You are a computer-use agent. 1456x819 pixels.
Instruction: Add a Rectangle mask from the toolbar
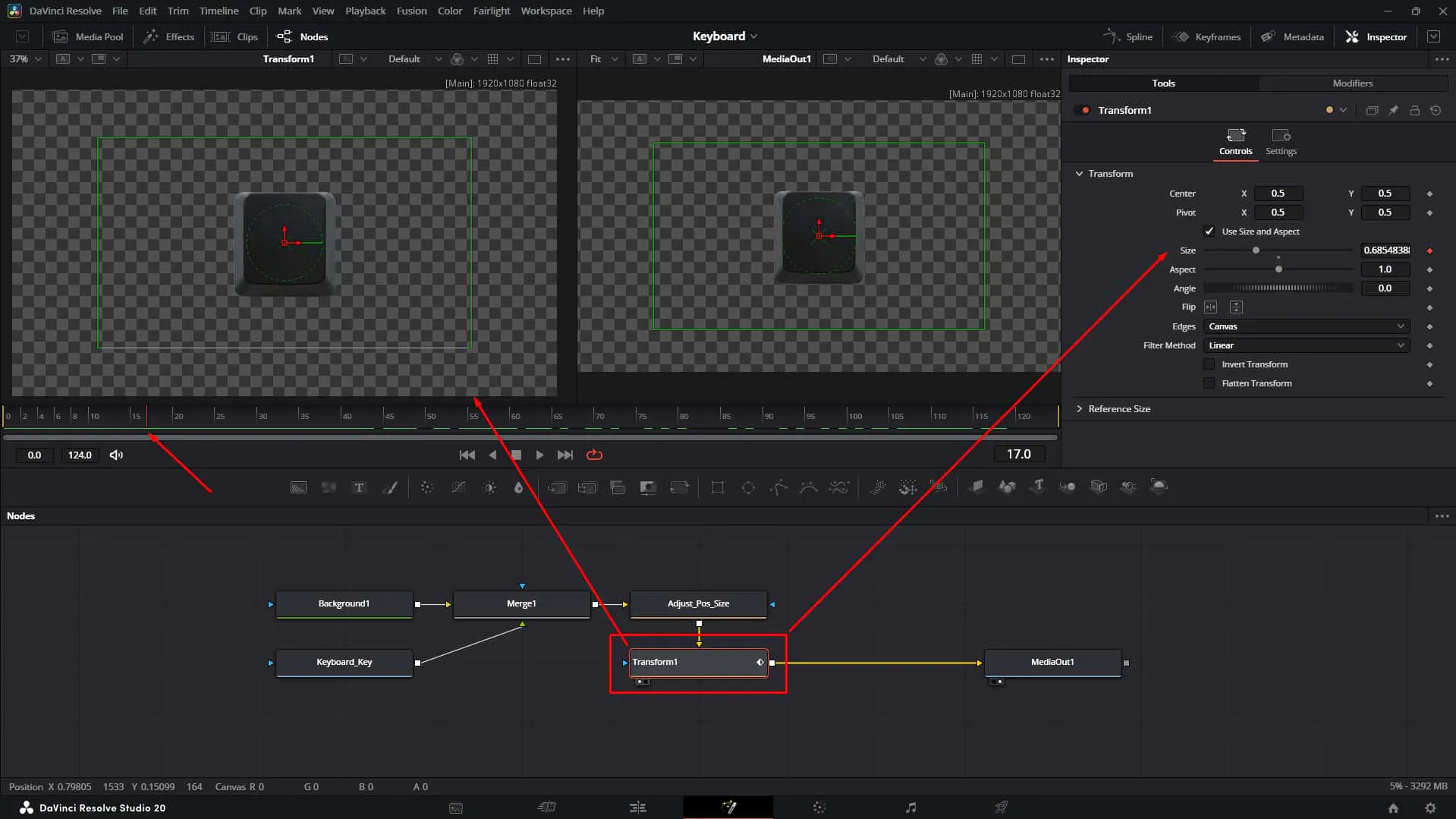click(x=717, y=487)
